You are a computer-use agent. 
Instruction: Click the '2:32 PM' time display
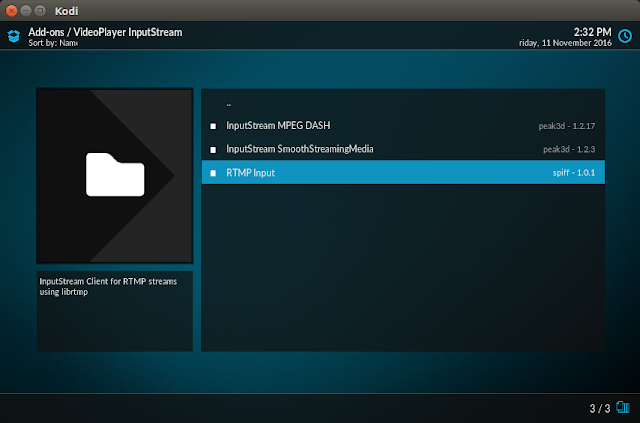[x=593, y=32]
